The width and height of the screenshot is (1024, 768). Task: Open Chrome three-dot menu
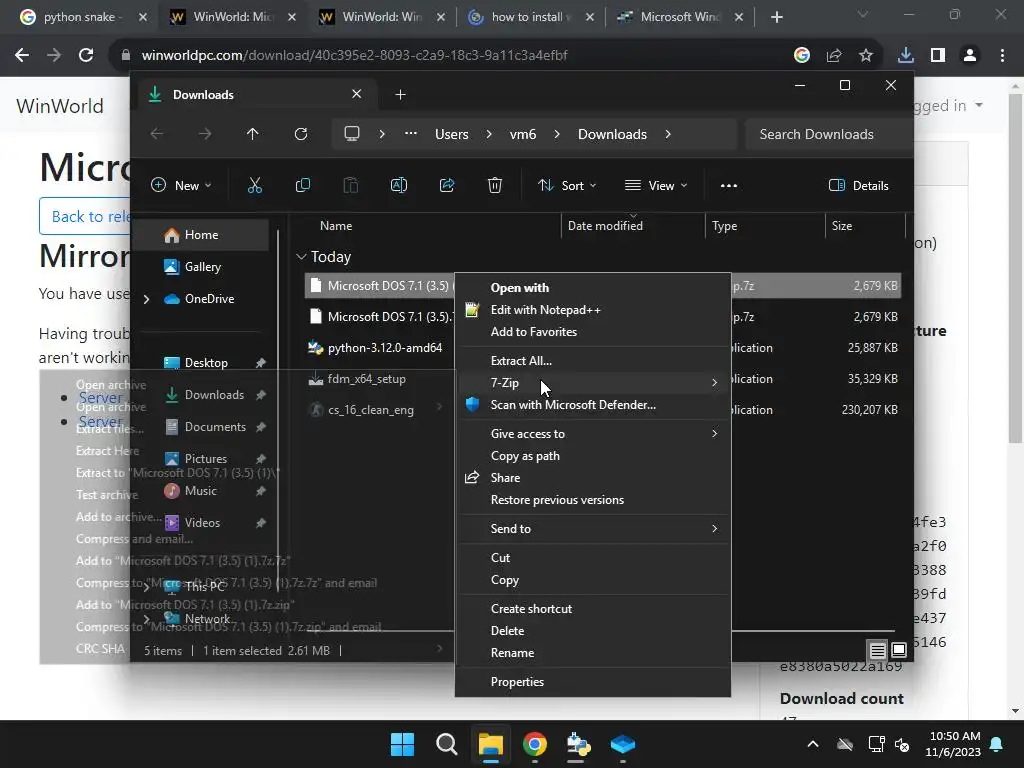click(x=1002, y=55)
